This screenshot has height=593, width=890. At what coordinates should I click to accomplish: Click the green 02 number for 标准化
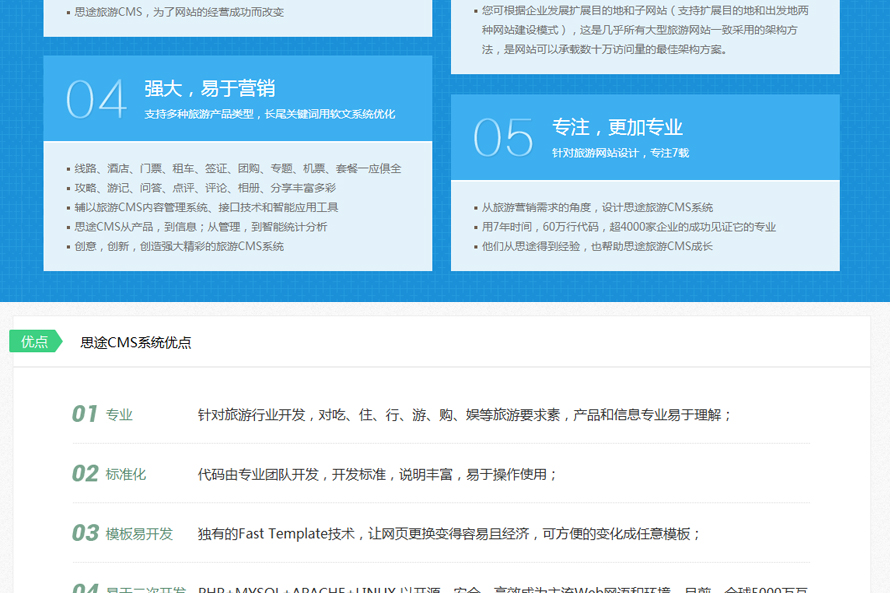[x=85, y=474]
